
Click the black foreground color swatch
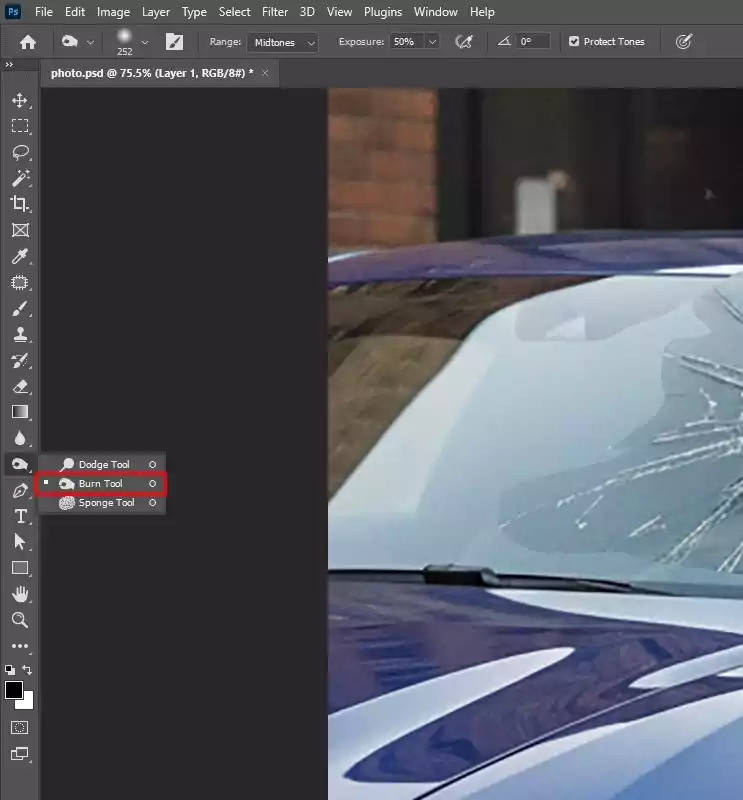coord(14,690)
